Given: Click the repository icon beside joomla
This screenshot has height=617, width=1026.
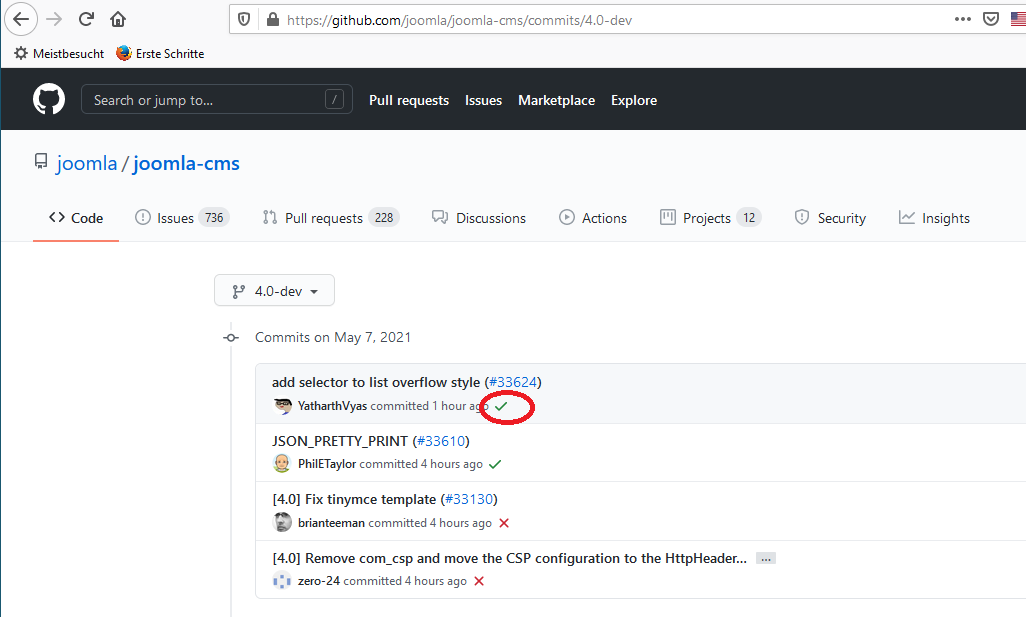Looking at the screenshot, I should pos(41,162).
